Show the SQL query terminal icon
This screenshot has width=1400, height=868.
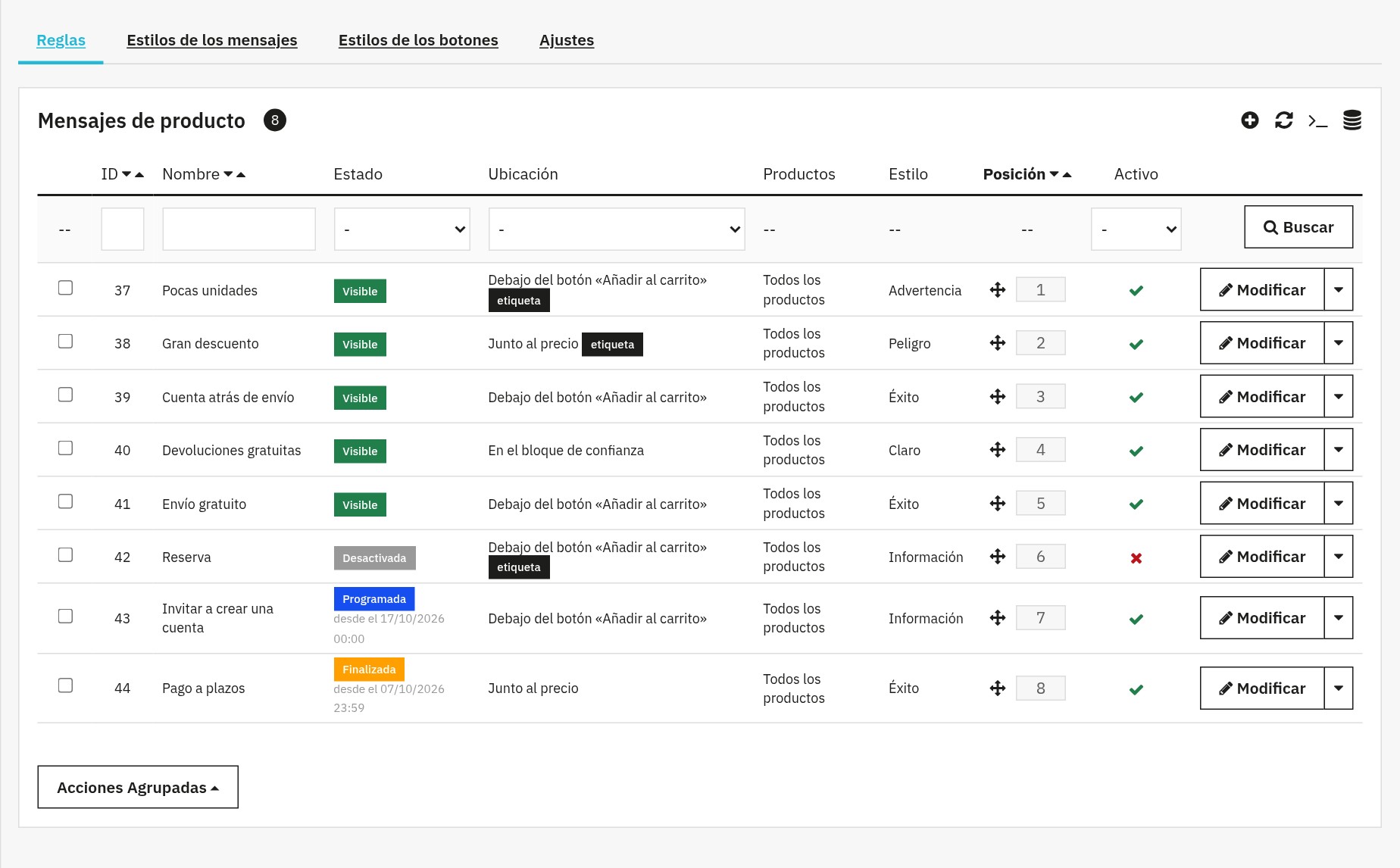[1318, 120]
